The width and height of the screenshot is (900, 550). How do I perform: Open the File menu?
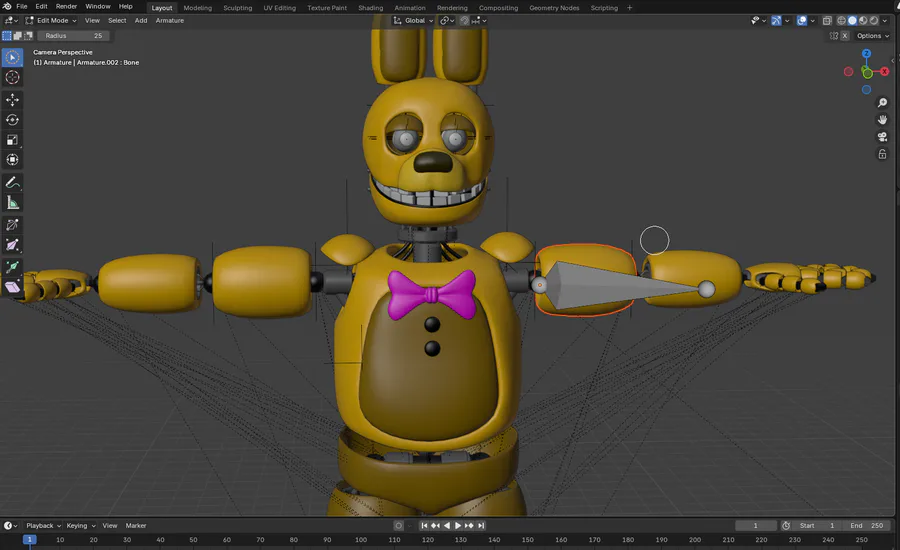click(22, 6)
